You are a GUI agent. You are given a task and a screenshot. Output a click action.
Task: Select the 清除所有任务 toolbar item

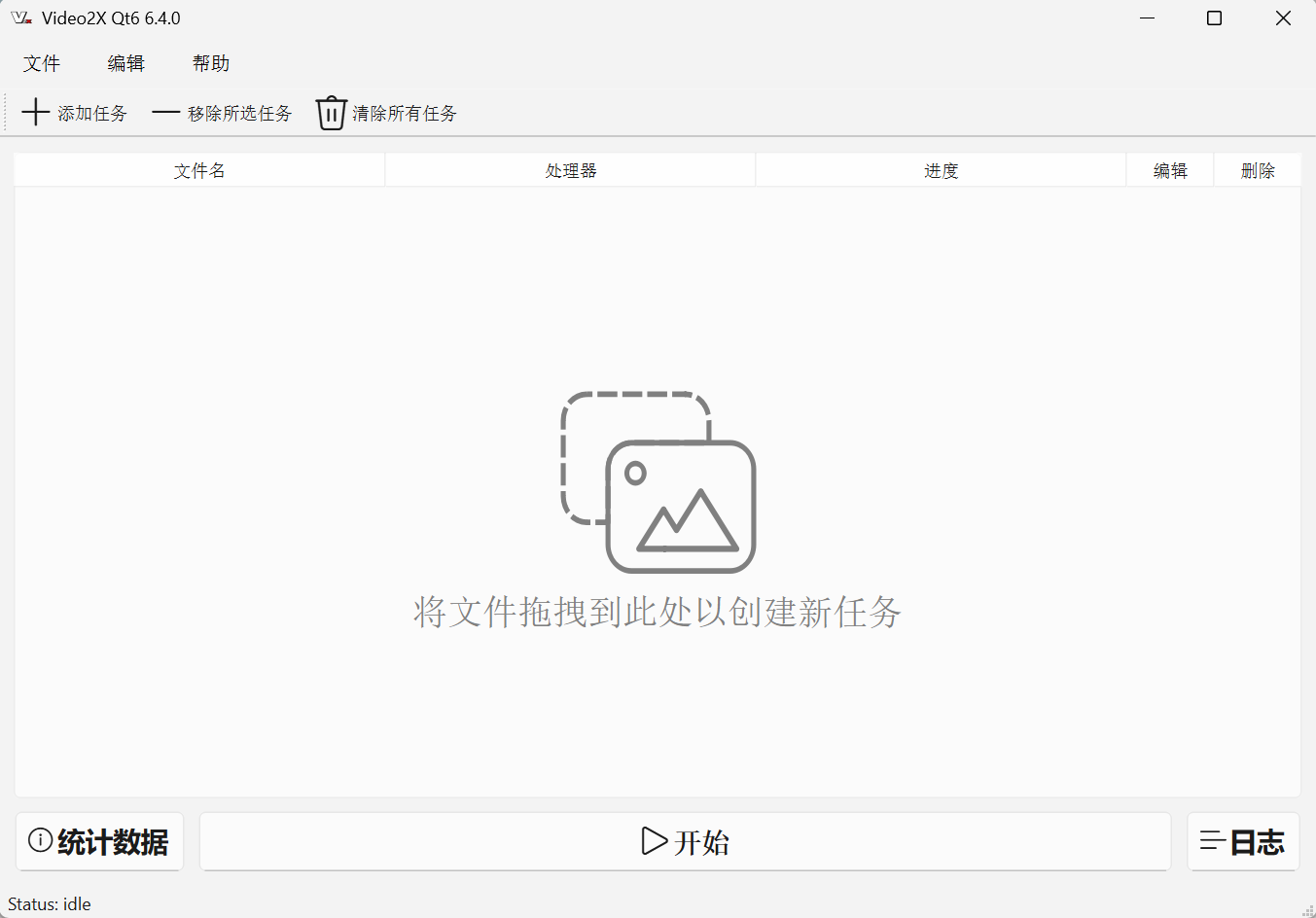(385, 112)
